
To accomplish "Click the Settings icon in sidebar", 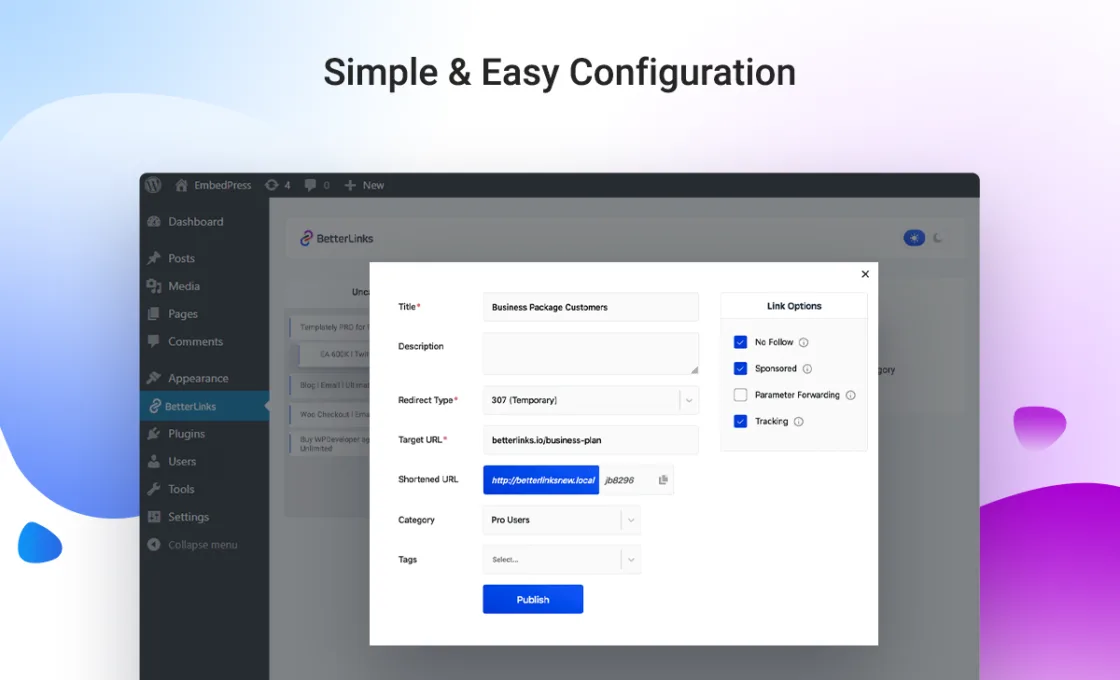I will coord(154,516).
